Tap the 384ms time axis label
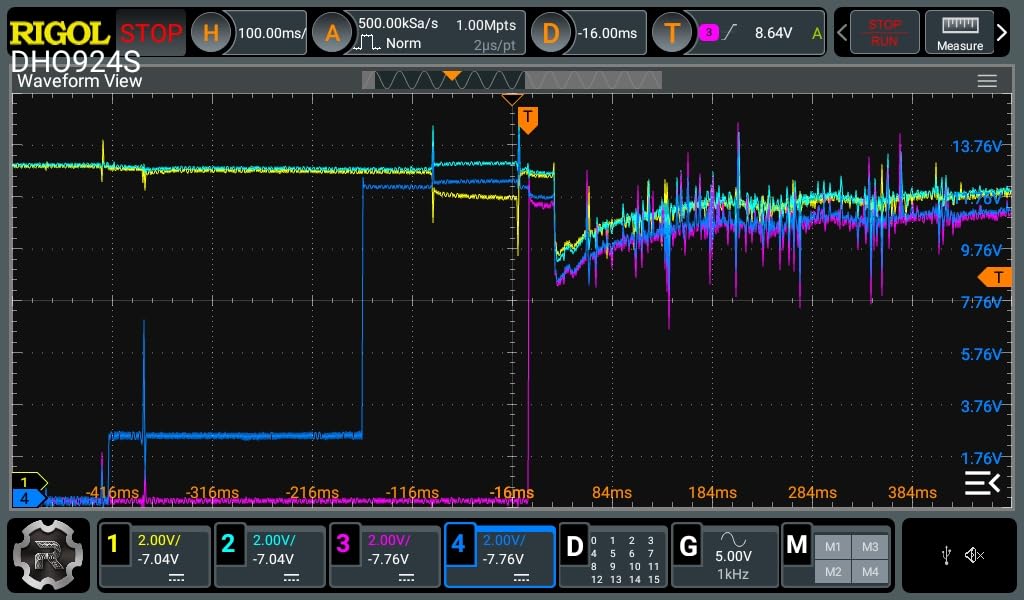Viewport: 1024px width, 600px height. [x=912, y=492]
